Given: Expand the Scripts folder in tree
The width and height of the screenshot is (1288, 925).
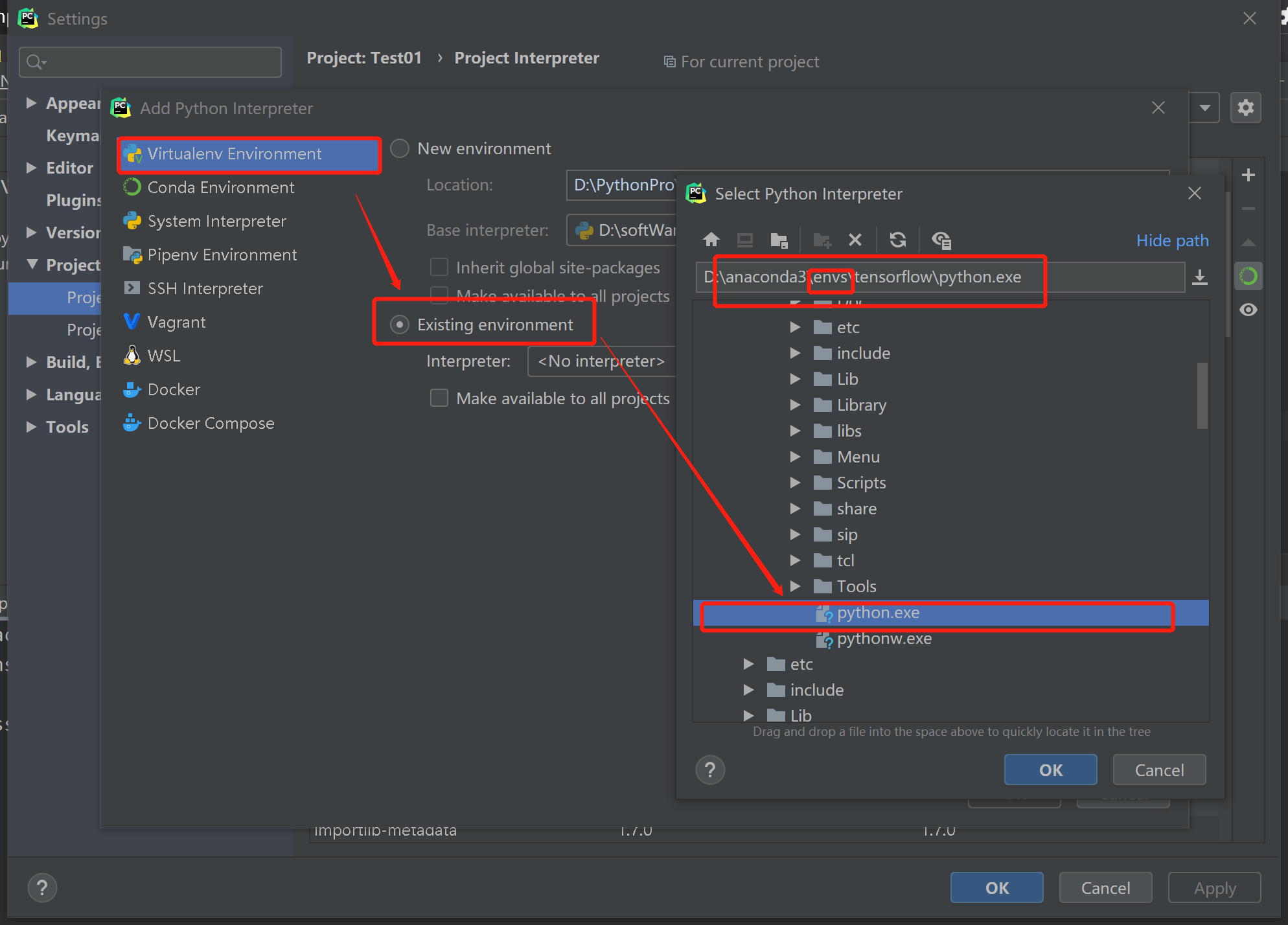Looking at the screenshot, I should [x=795, y=483].
